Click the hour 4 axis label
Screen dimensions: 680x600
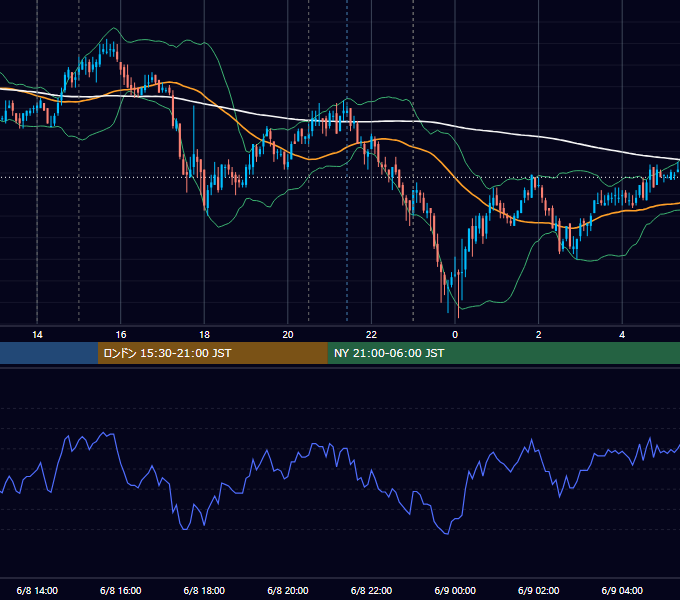pyautogui.click(x=622, y=335)
